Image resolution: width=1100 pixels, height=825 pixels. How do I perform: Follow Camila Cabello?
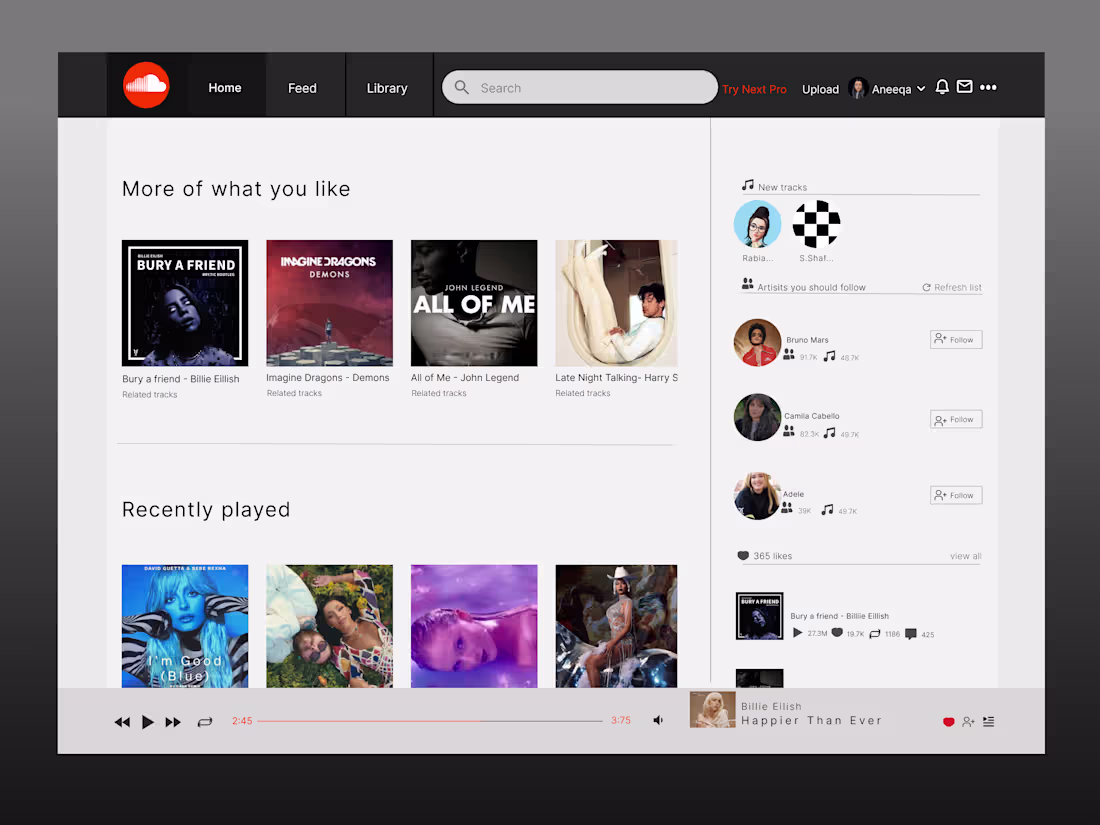955,420
